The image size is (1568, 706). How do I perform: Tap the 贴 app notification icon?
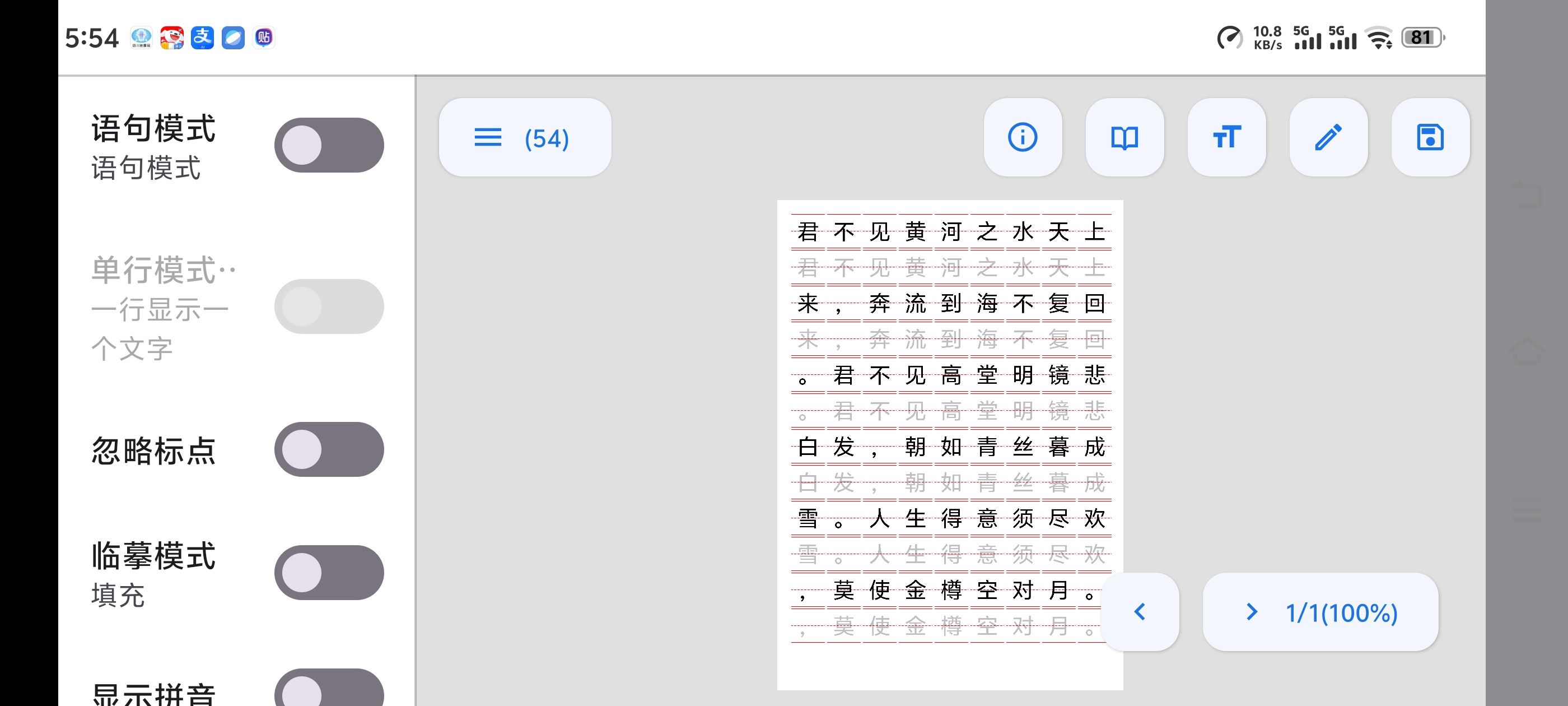tap(264, 38)
